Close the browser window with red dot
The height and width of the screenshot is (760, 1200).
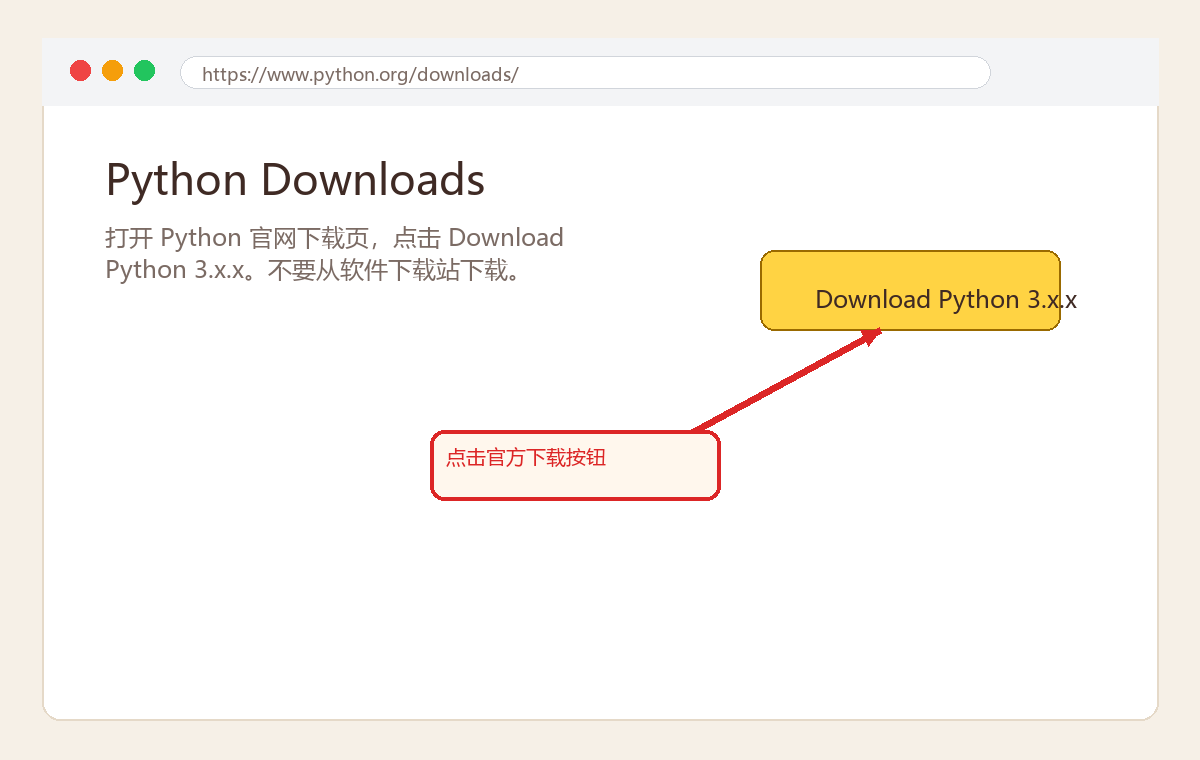pyautogui.click(x=80, y=70)
